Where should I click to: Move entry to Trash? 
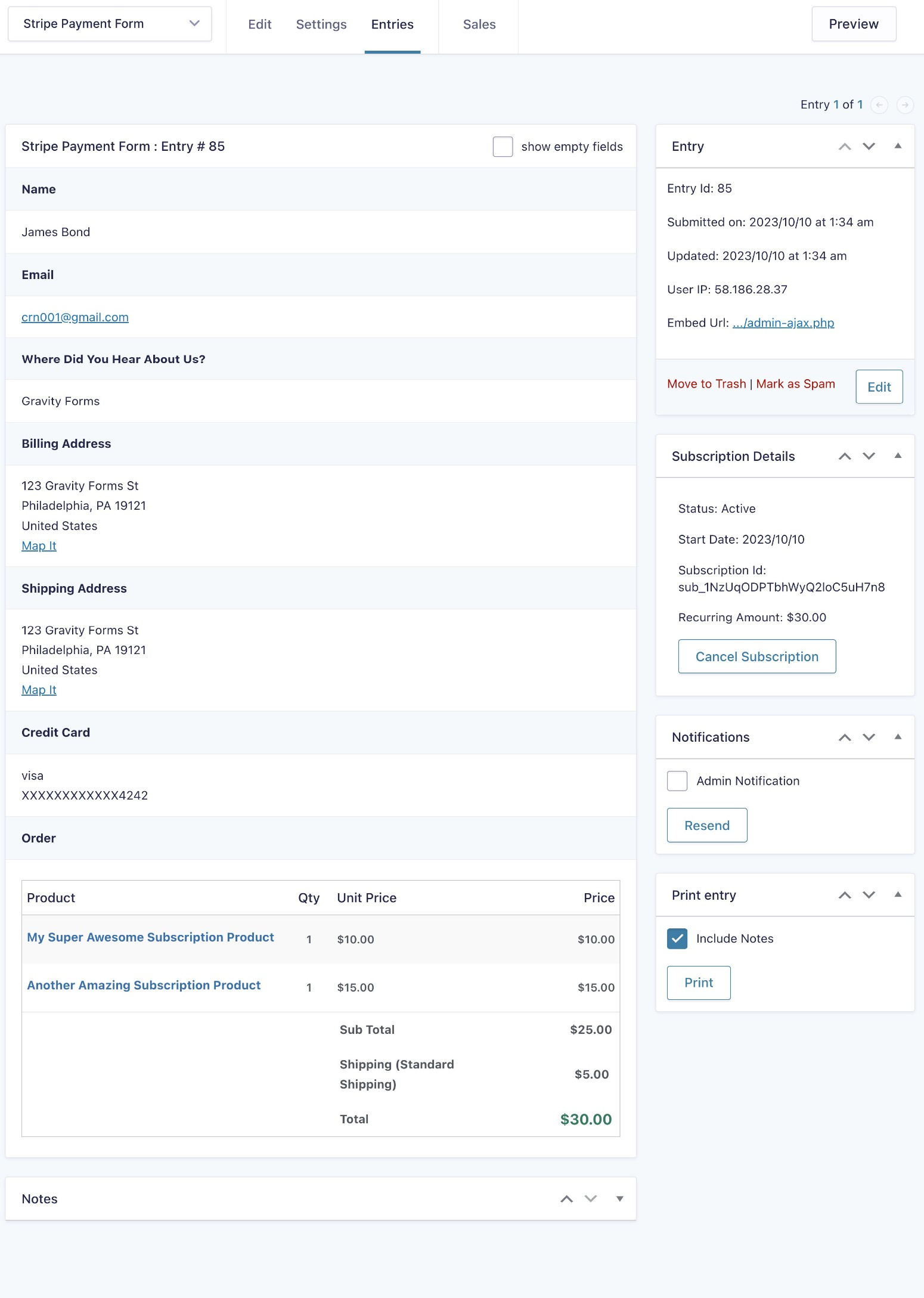pos(706,384)
